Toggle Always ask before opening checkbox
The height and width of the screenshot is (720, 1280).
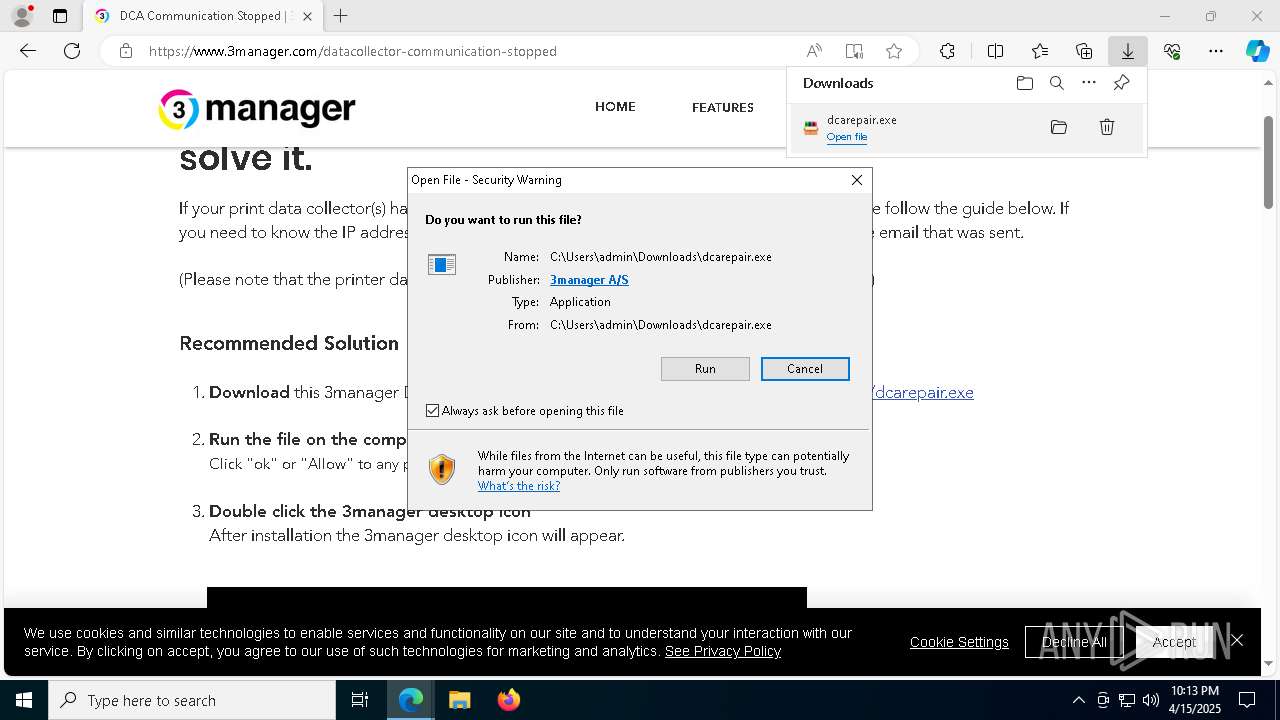[432, 411]
